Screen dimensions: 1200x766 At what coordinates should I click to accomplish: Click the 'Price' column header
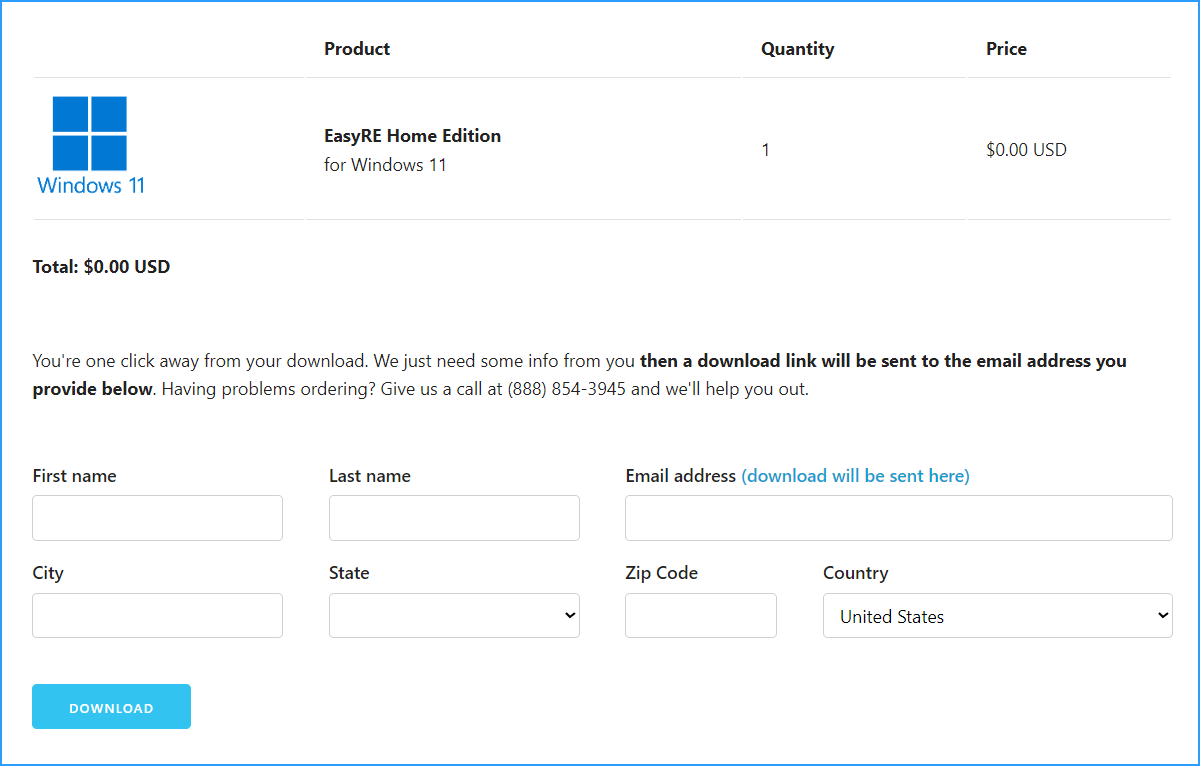point(1006,48)
